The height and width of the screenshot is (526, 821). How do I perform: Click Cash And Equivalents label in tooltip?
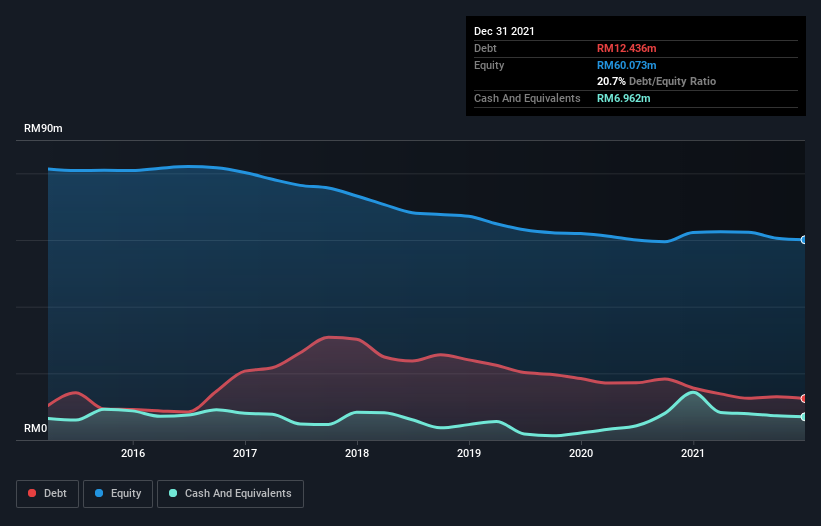[527, 98]
